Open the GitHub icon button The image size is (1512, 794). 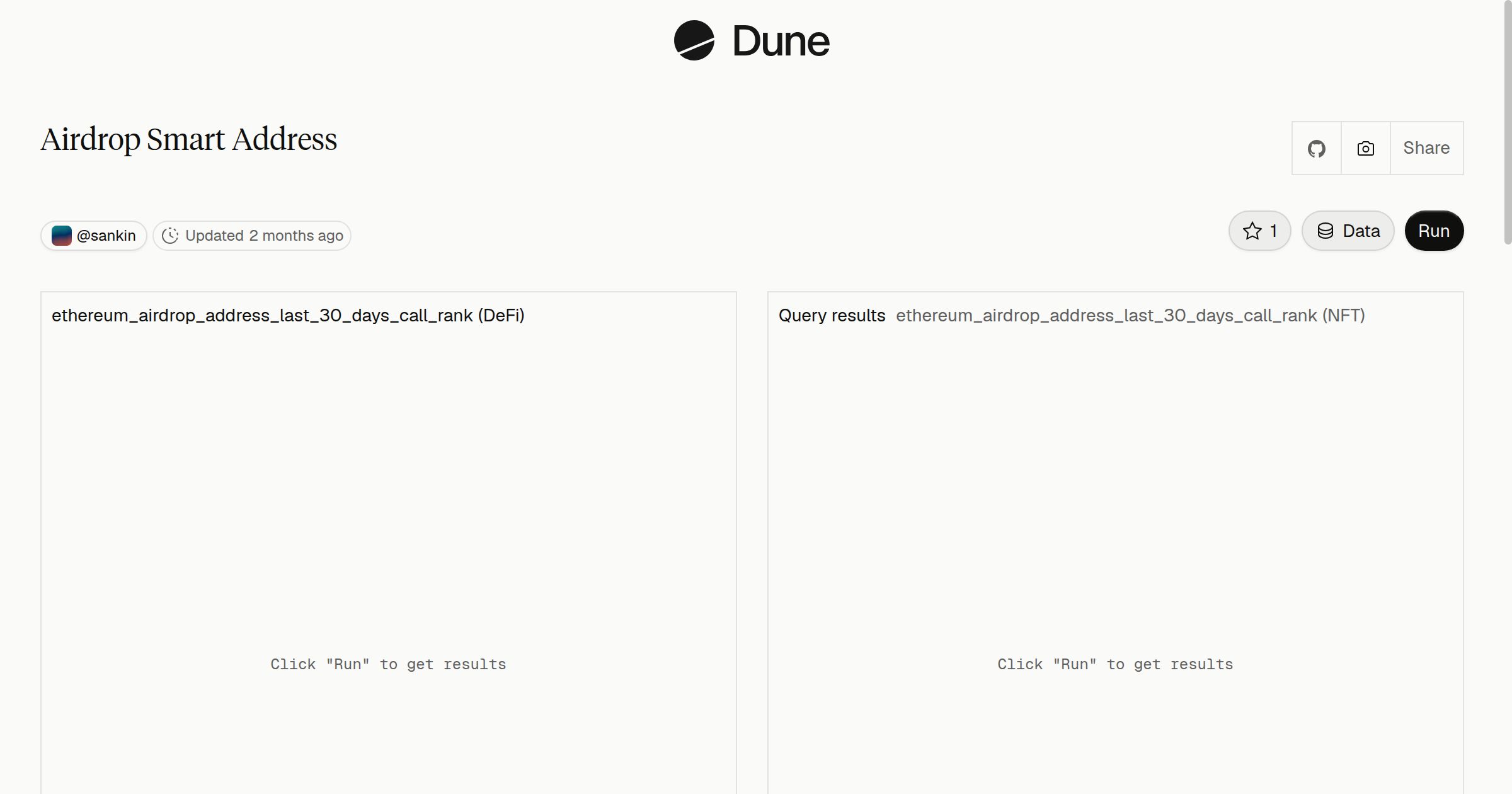(x=1317, y=148)
